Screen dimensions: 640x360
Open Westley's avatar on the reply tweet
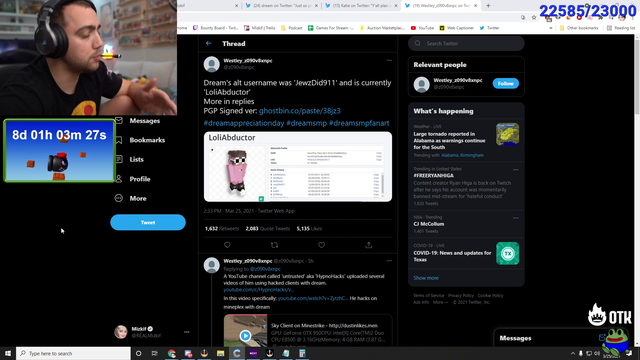coord(211,265)
